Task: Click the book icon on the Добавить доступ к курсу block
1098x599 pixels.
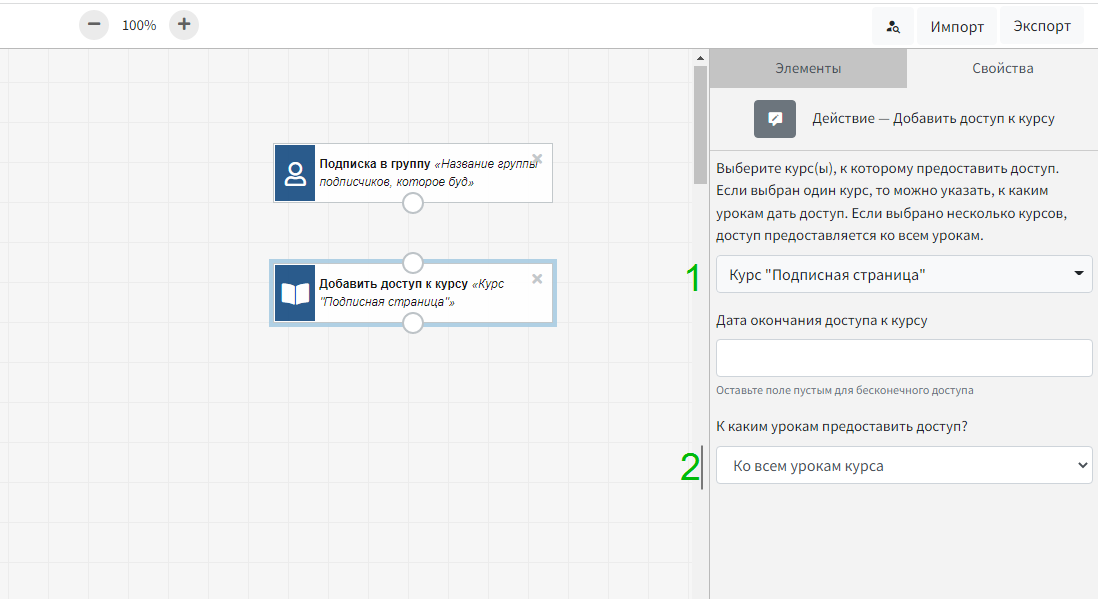Action: pyautogui.click(x=295, y=293)
